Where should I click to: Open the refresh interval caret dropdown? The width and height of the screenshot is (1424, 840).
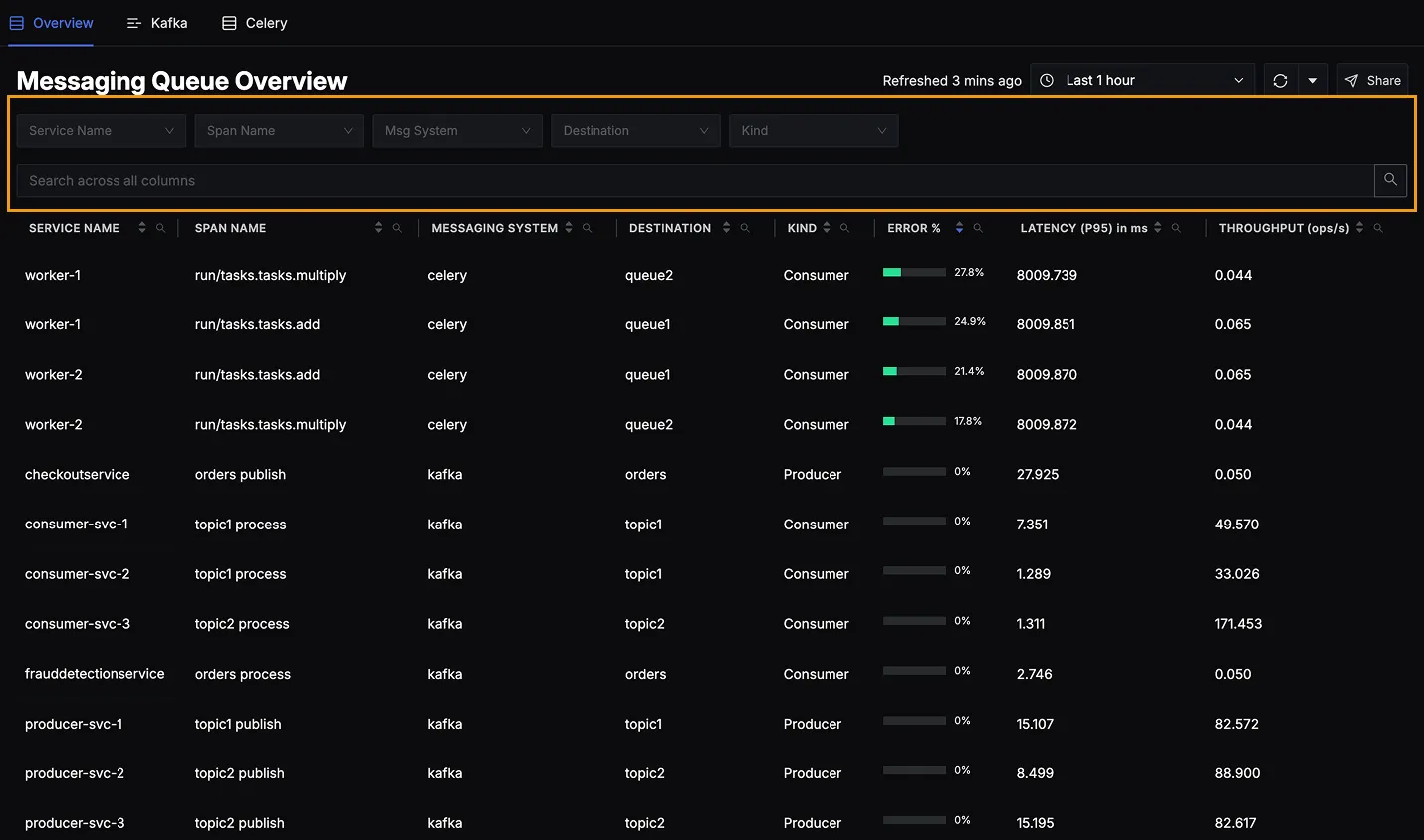1312,80
